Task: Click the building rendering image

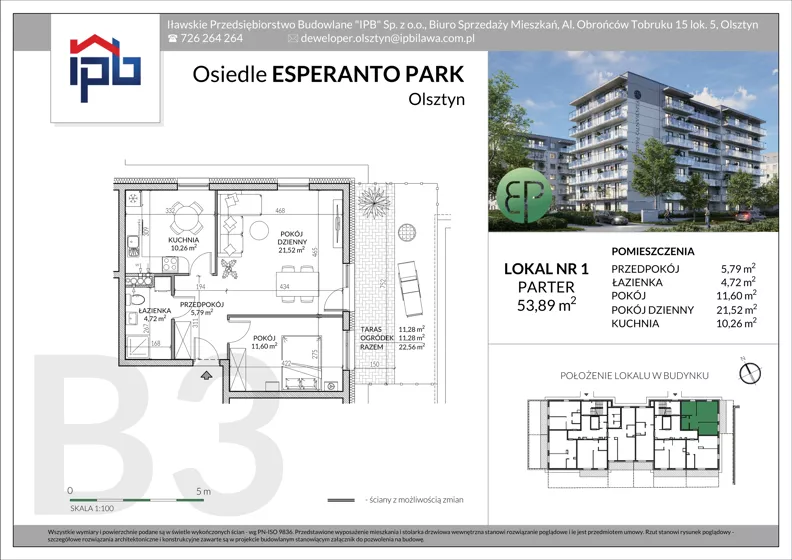Action: click(633, 141)
